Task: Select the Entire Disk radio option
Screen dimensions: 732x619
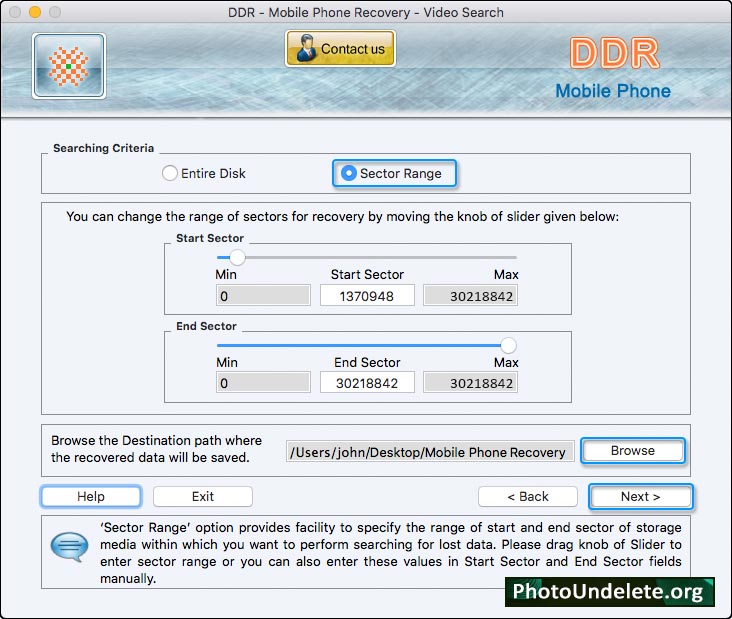Action: 204,173
